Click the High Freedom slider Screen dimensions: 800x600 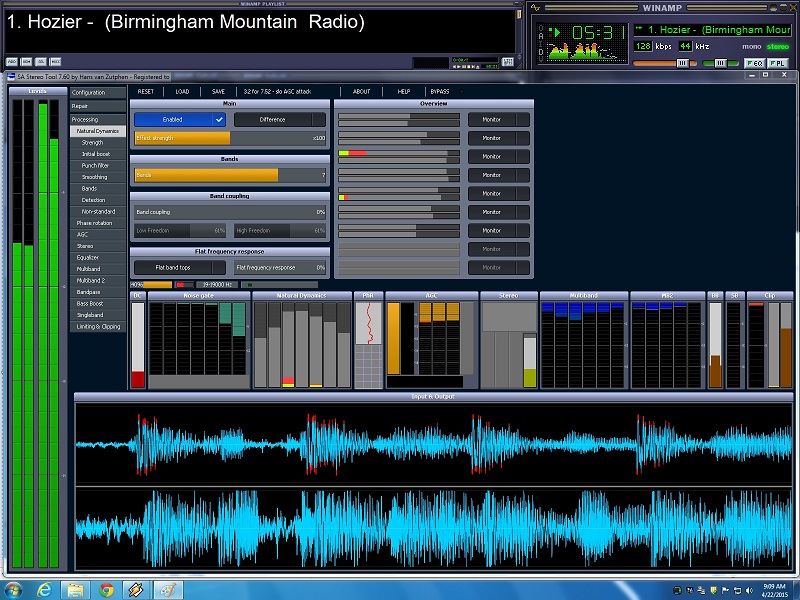(280, 231)
